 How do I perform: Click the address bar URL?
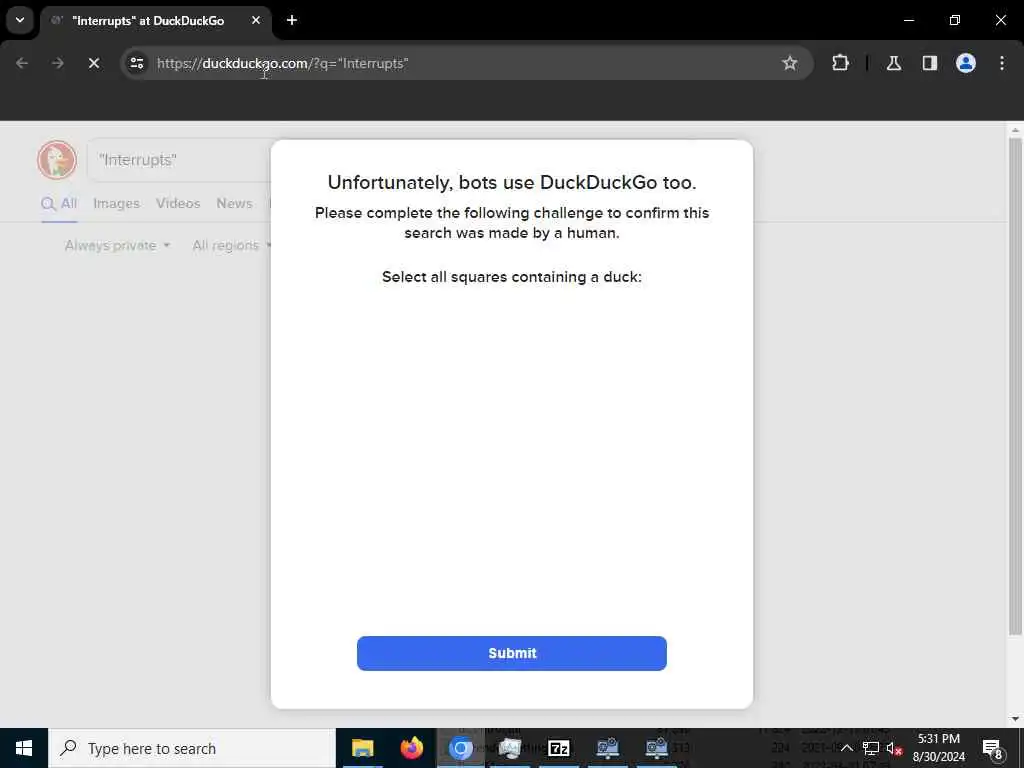point(282,63)
